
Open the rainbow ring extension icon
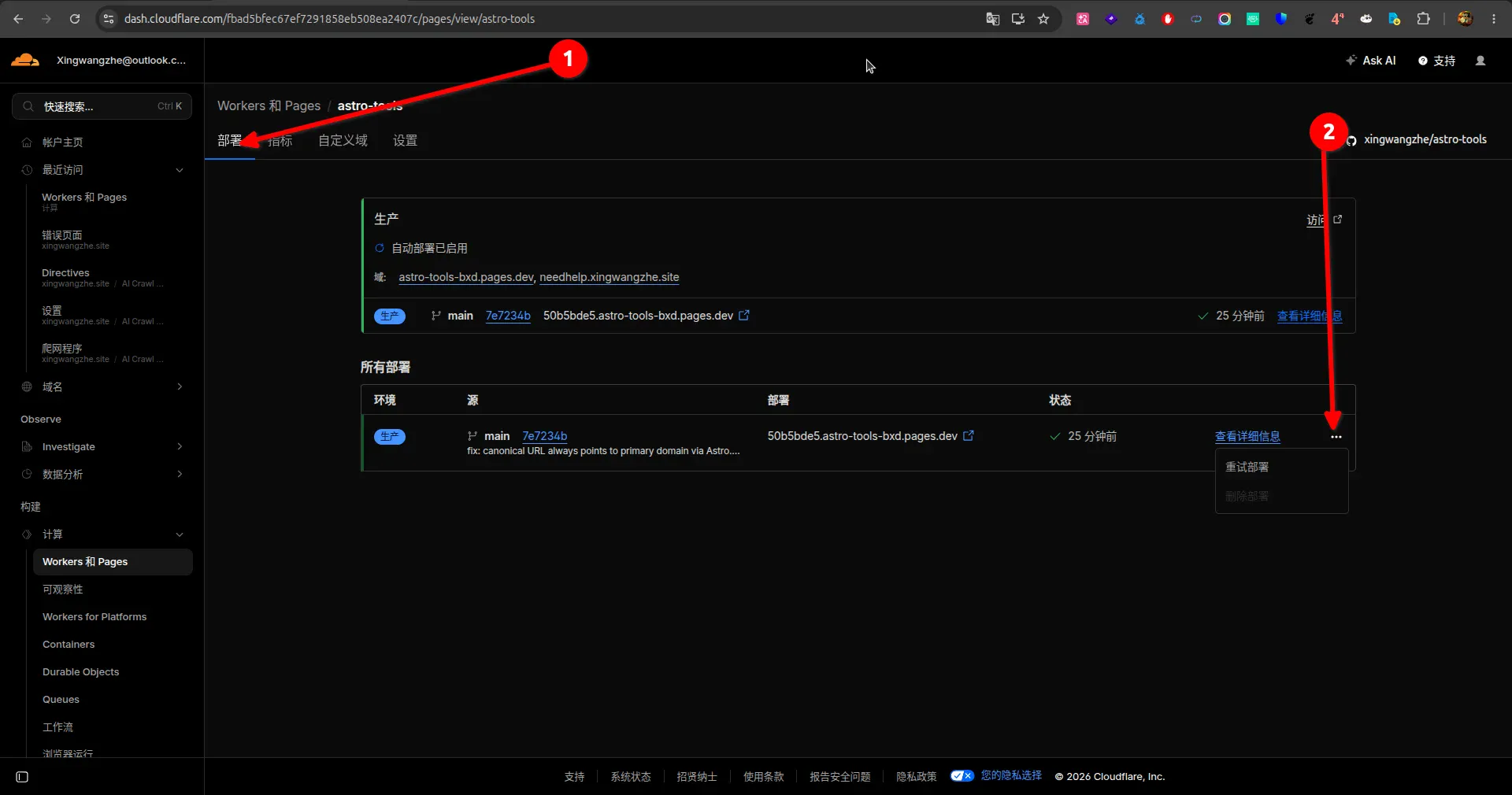(1225, 19)
